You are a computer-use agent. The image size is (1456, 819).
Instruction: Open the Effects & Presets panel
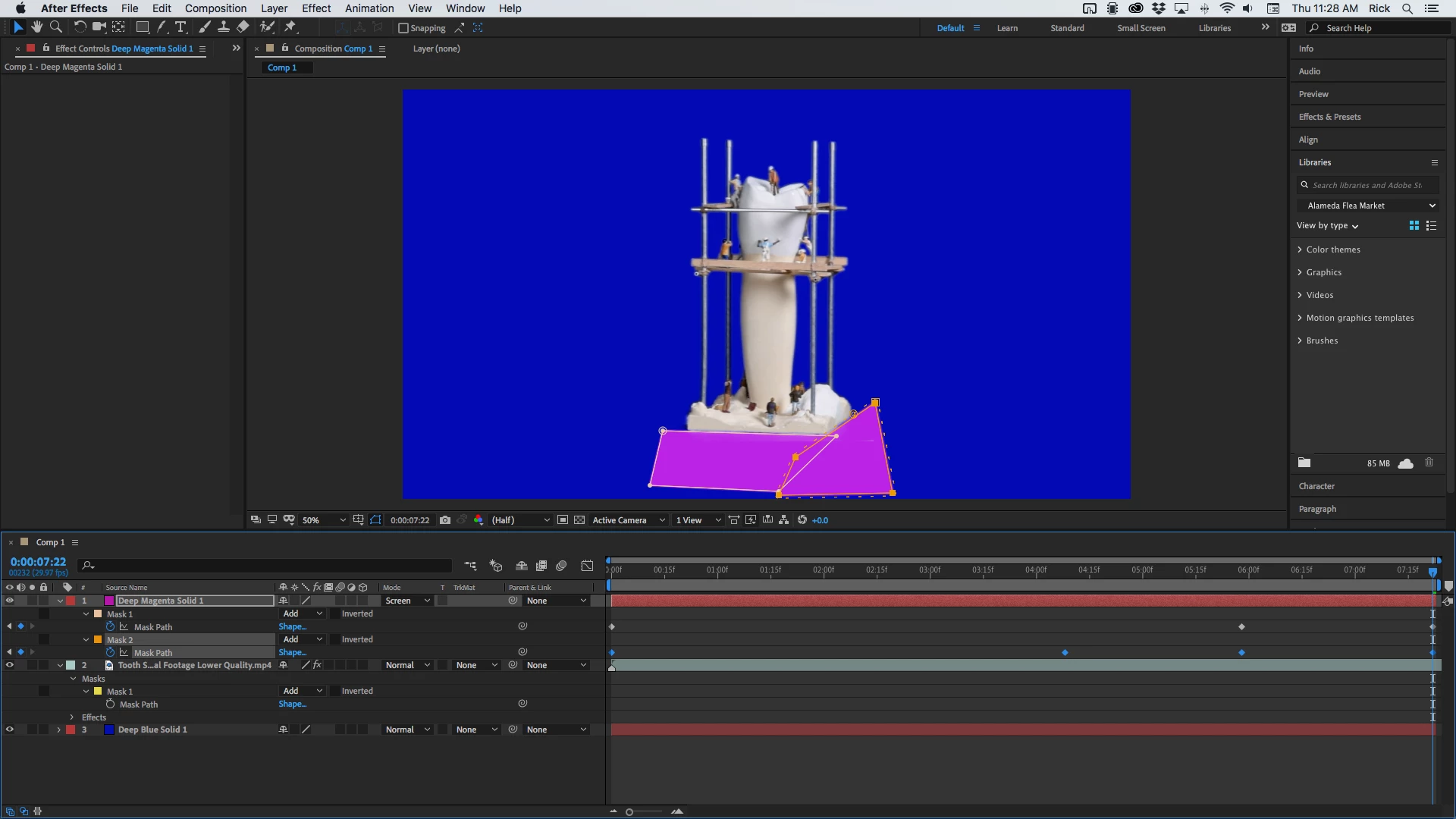coord(1329,117)
